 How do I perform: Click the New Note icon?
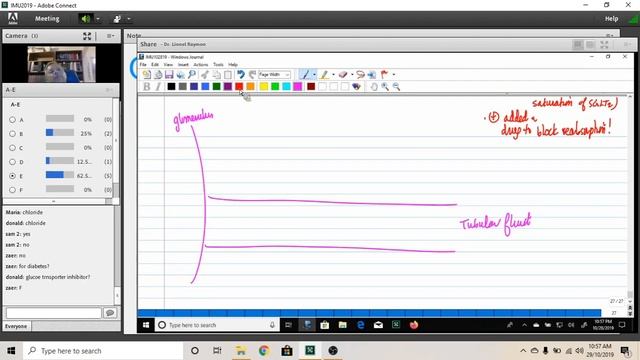pos(147,74)
